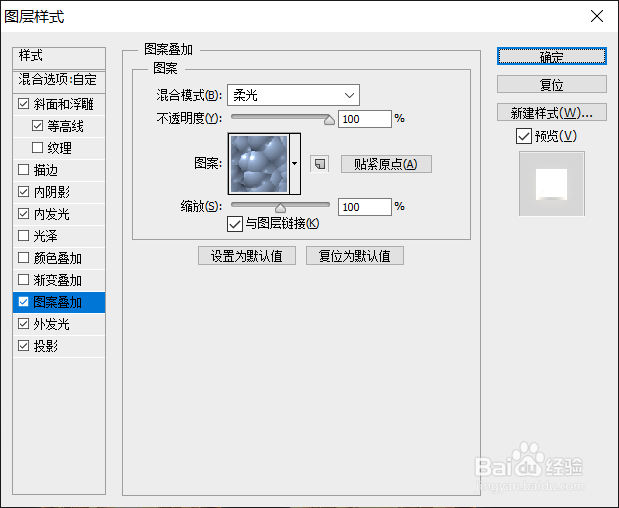This screenshot has height=508, width=619.
Task: Enable the 颜色叠加 checkbox
Action: click(23, 258)
